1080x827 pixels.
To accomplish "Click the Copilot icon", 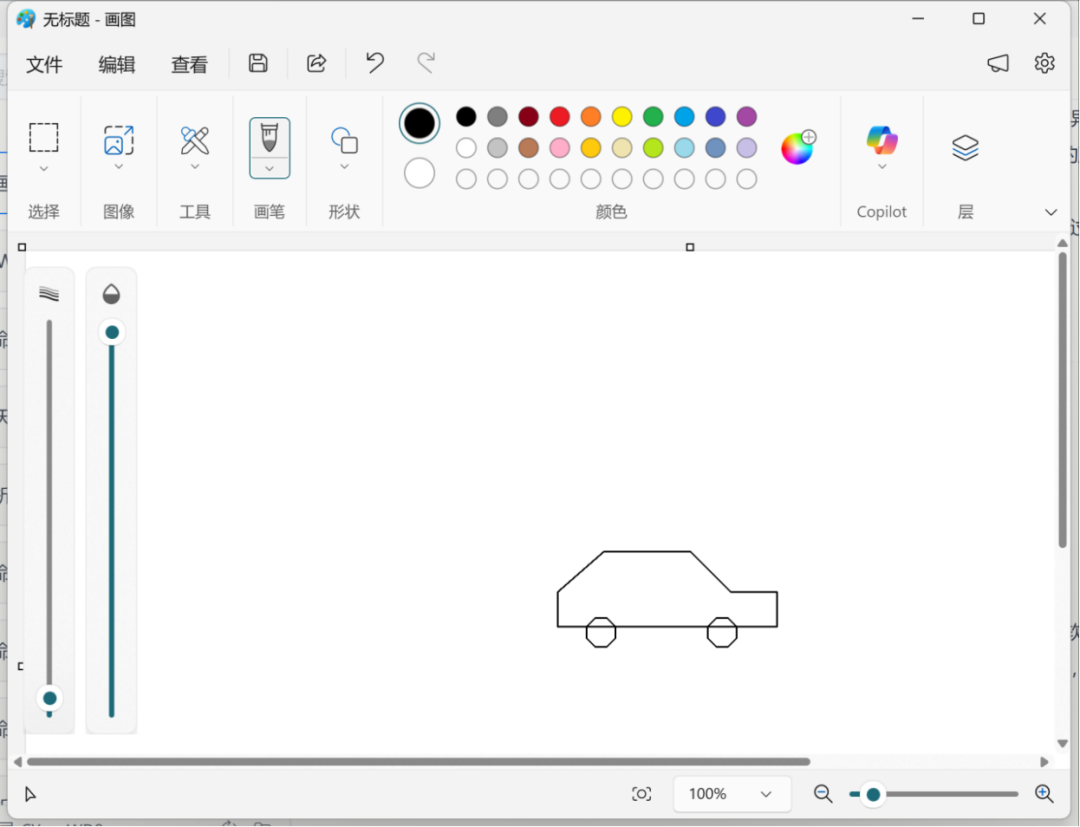I will click(x=882, y=140).
